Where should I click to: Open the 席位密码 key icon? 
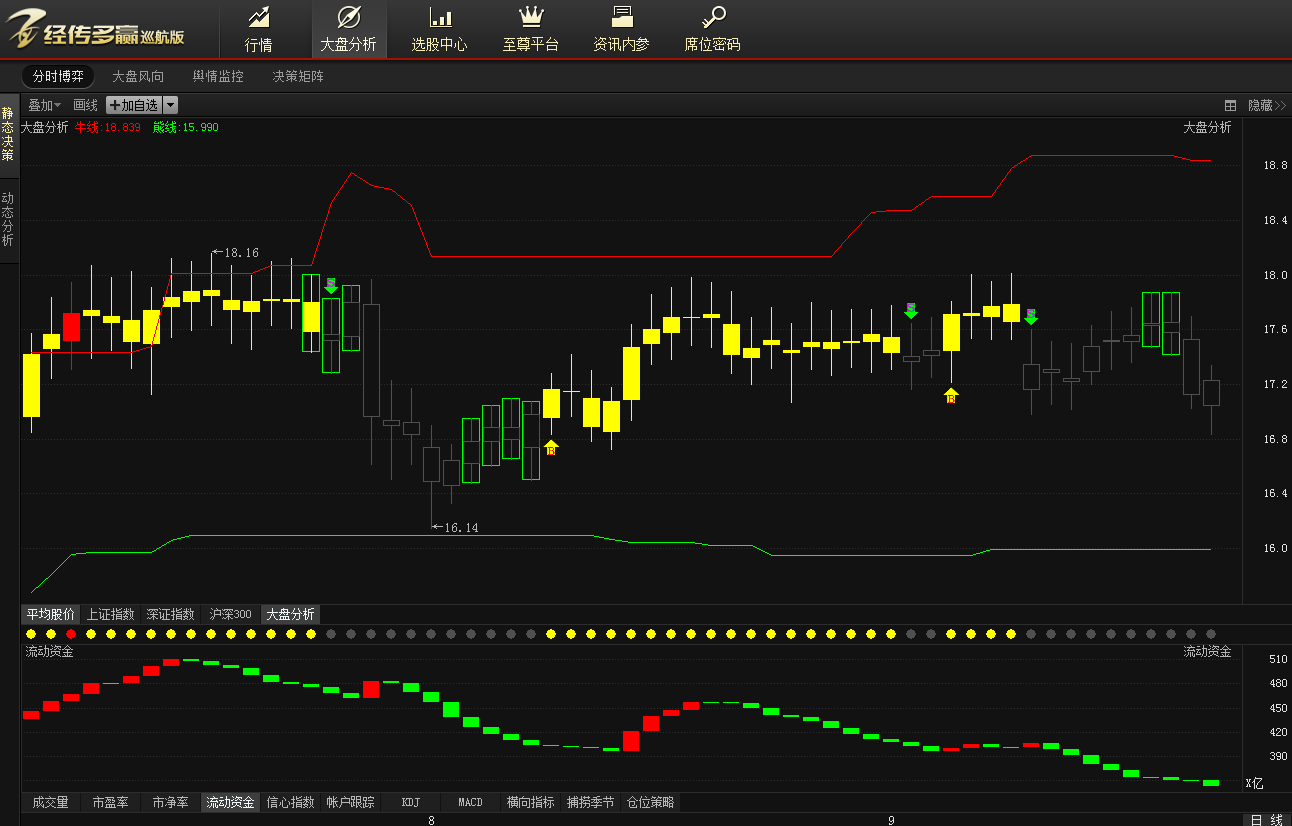coord(713,17)
